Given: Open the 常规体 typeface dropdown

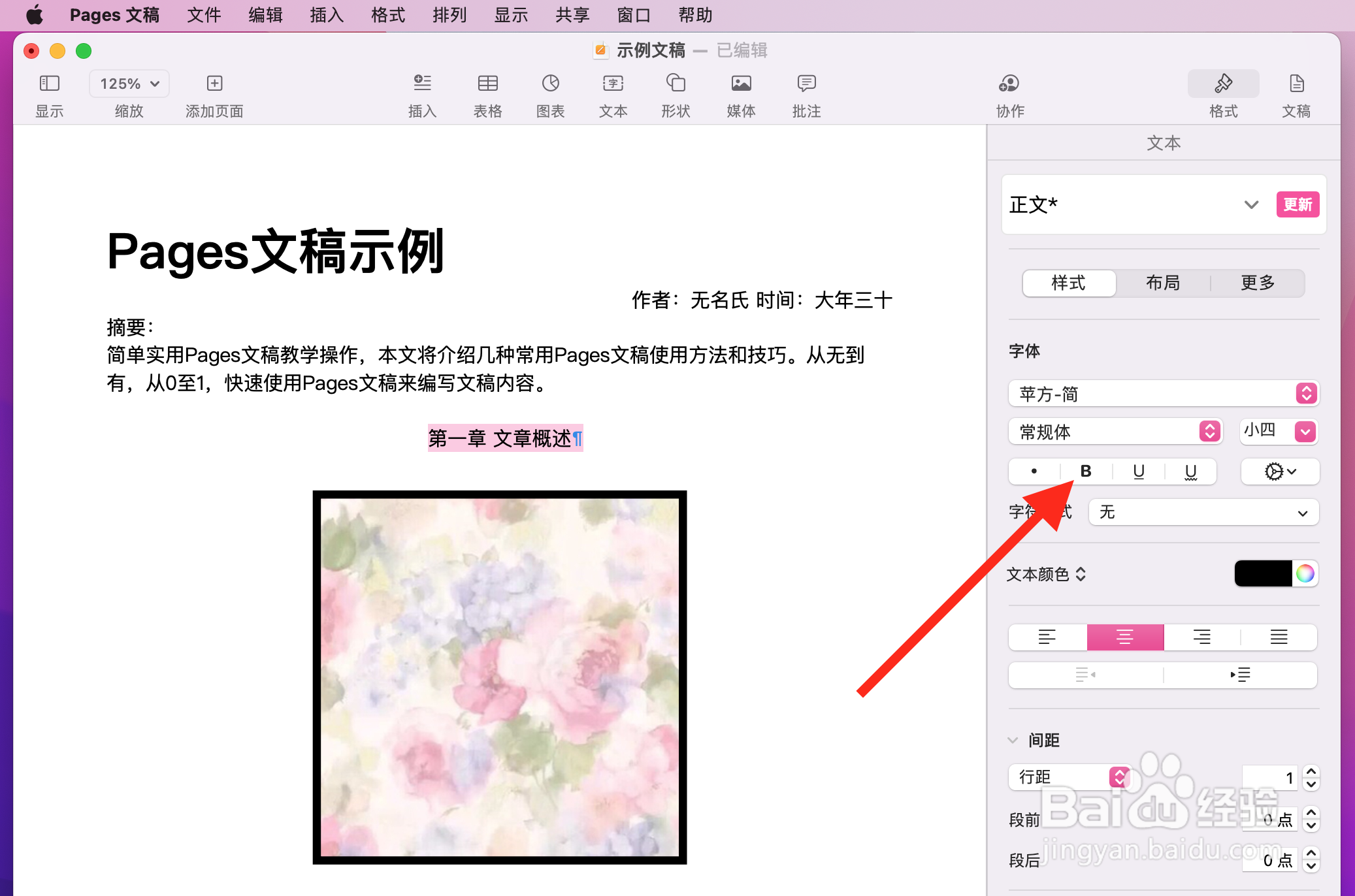Looking at the screenshot, I should 1115,432.
